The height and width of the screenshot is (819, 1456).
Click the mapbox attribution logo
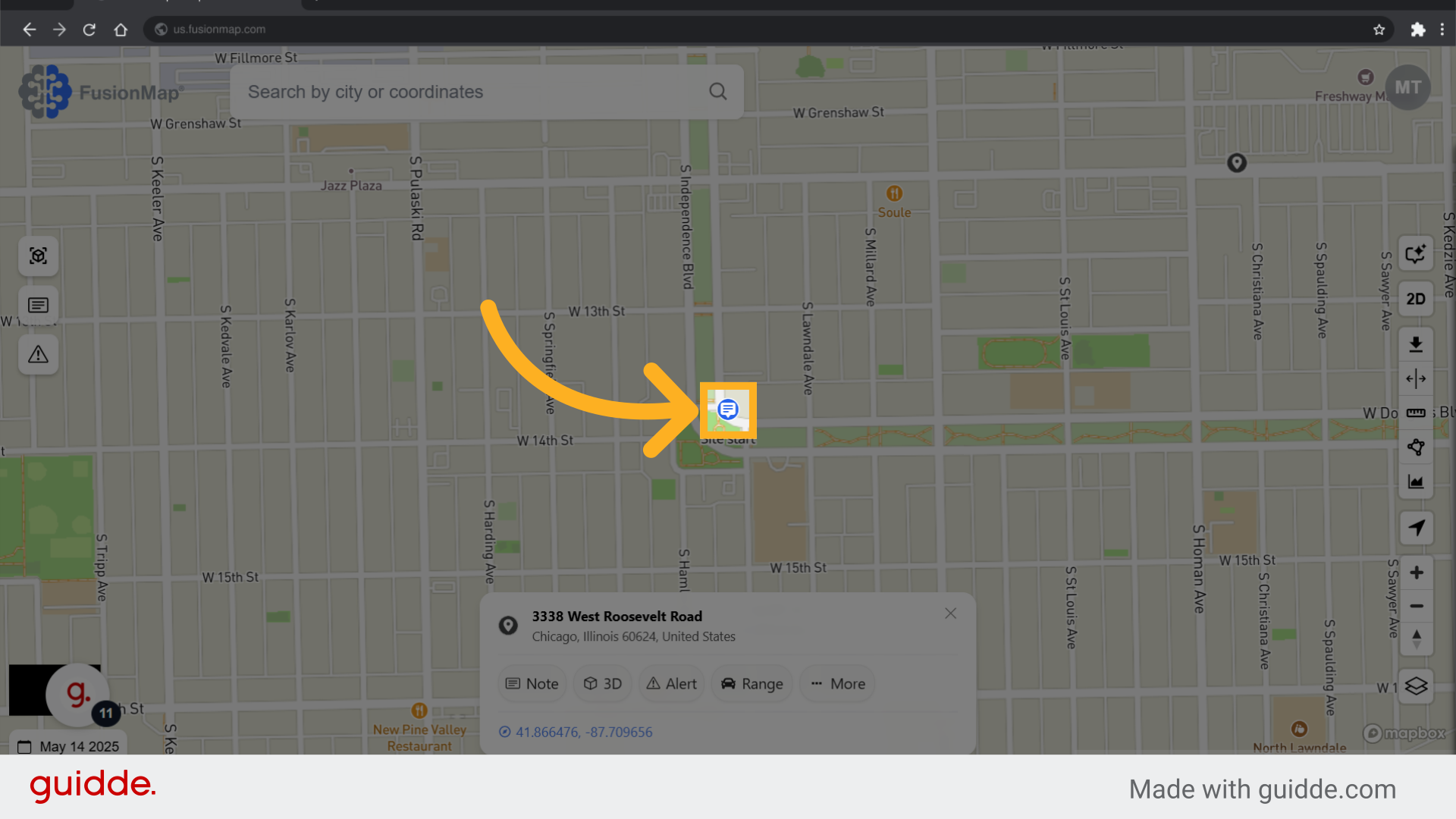pos(1404,733)
